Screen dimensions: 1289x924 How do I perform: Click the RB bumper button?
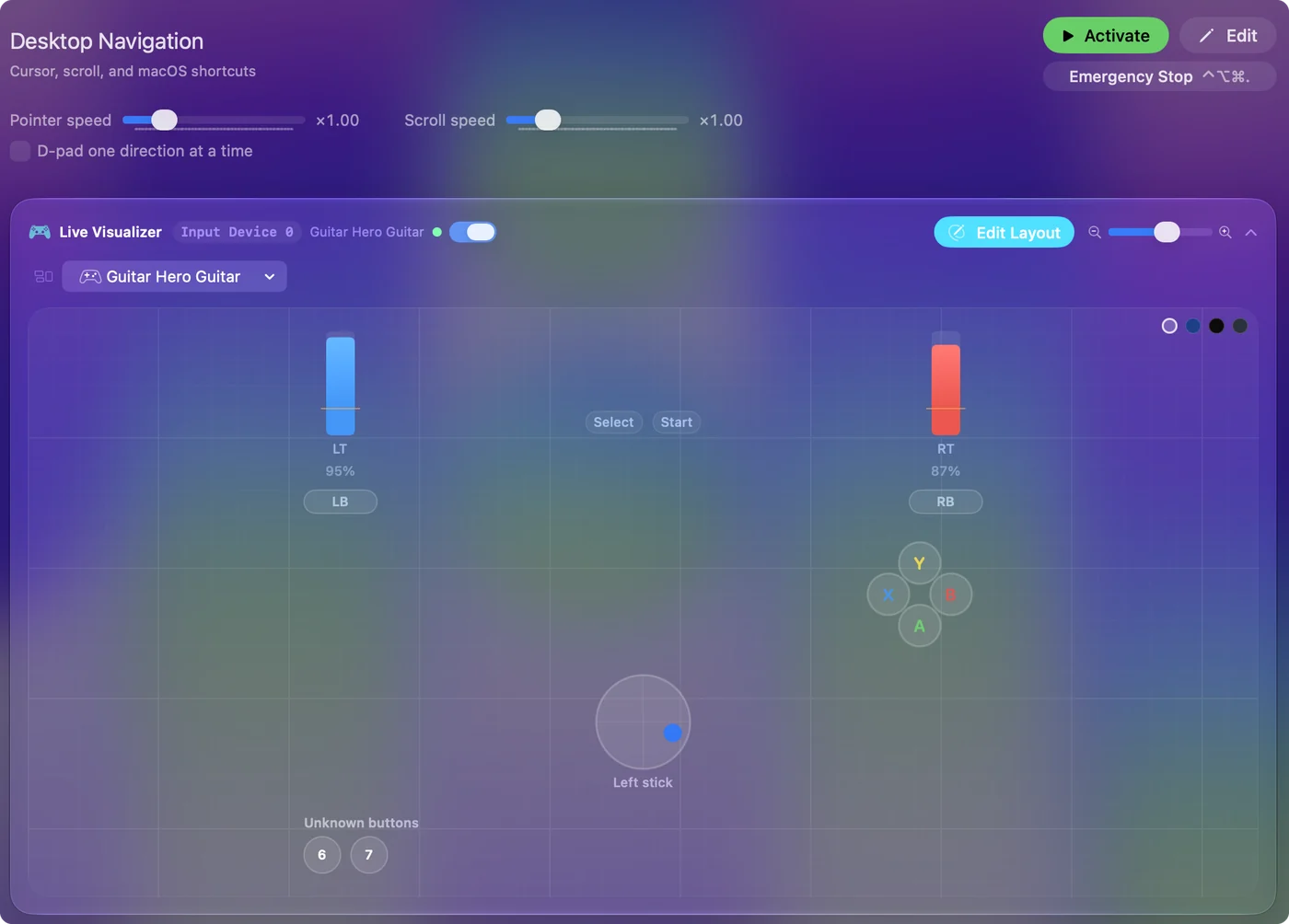[946, 502]
